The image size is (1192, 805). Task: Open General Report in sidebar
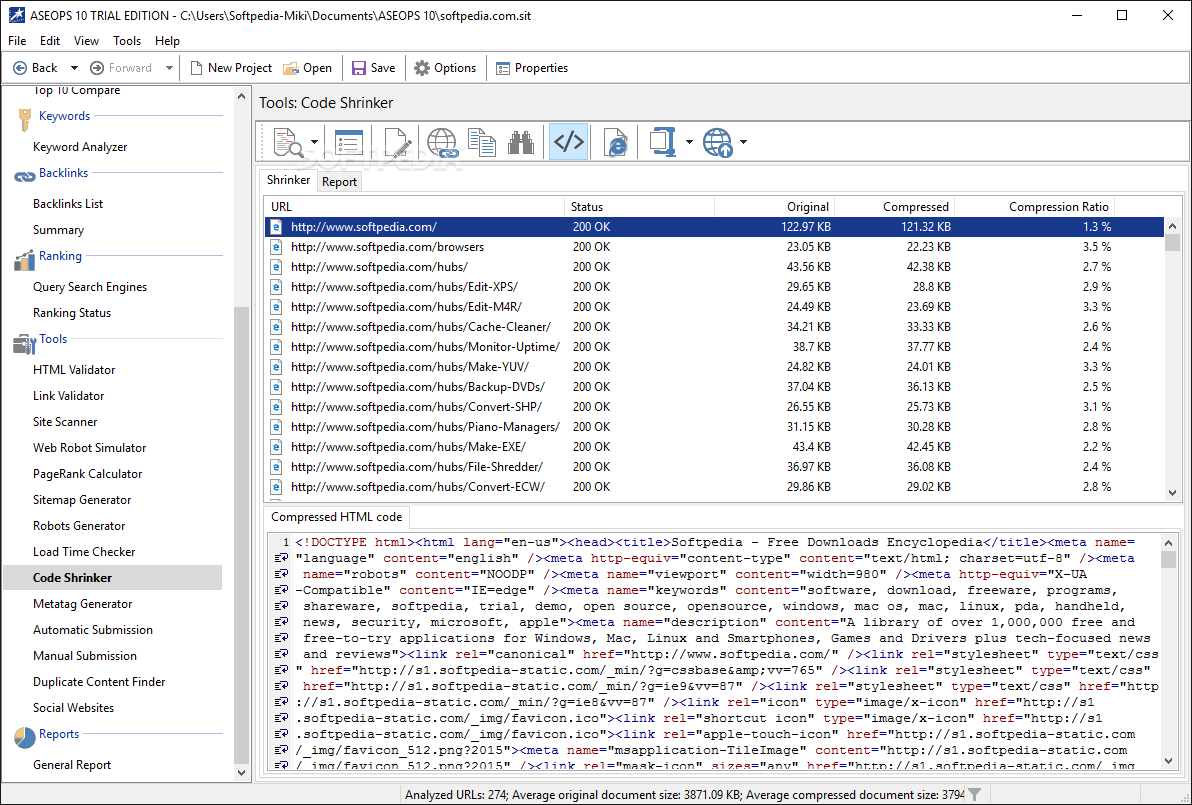(x=71, y=765)
